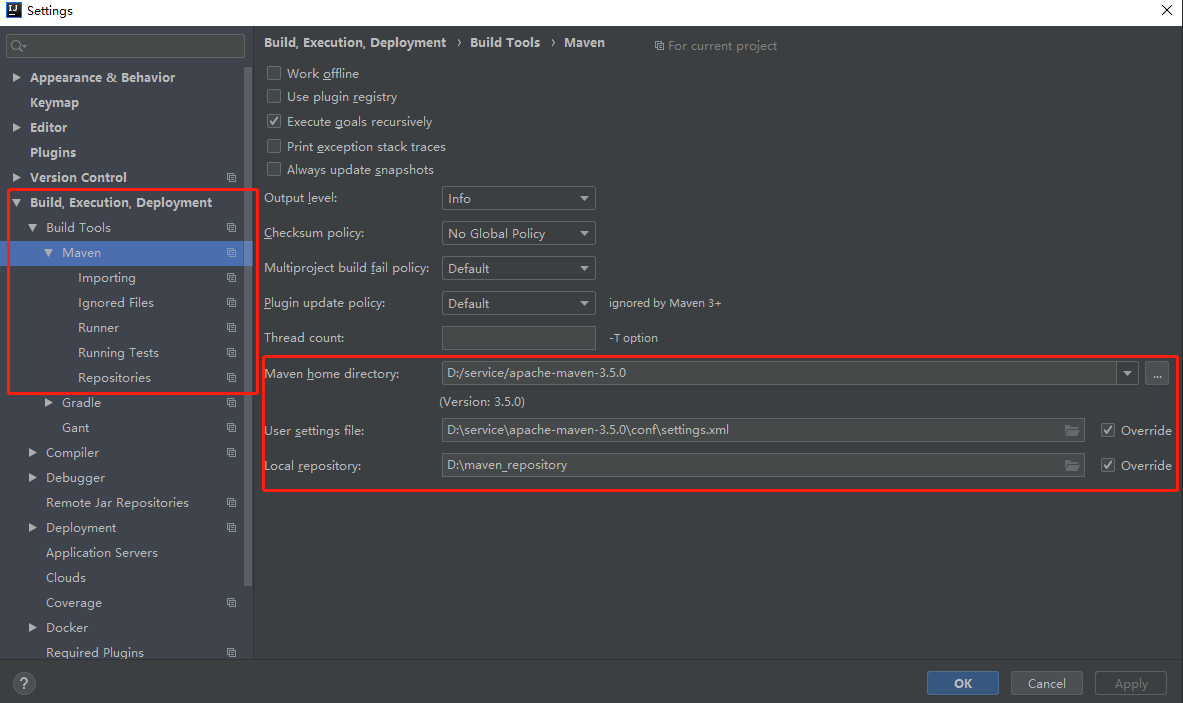This screenshot has width=1183, height=703.
Task: Select Ignored Files under Maven
Action: (x=115, y=302)
